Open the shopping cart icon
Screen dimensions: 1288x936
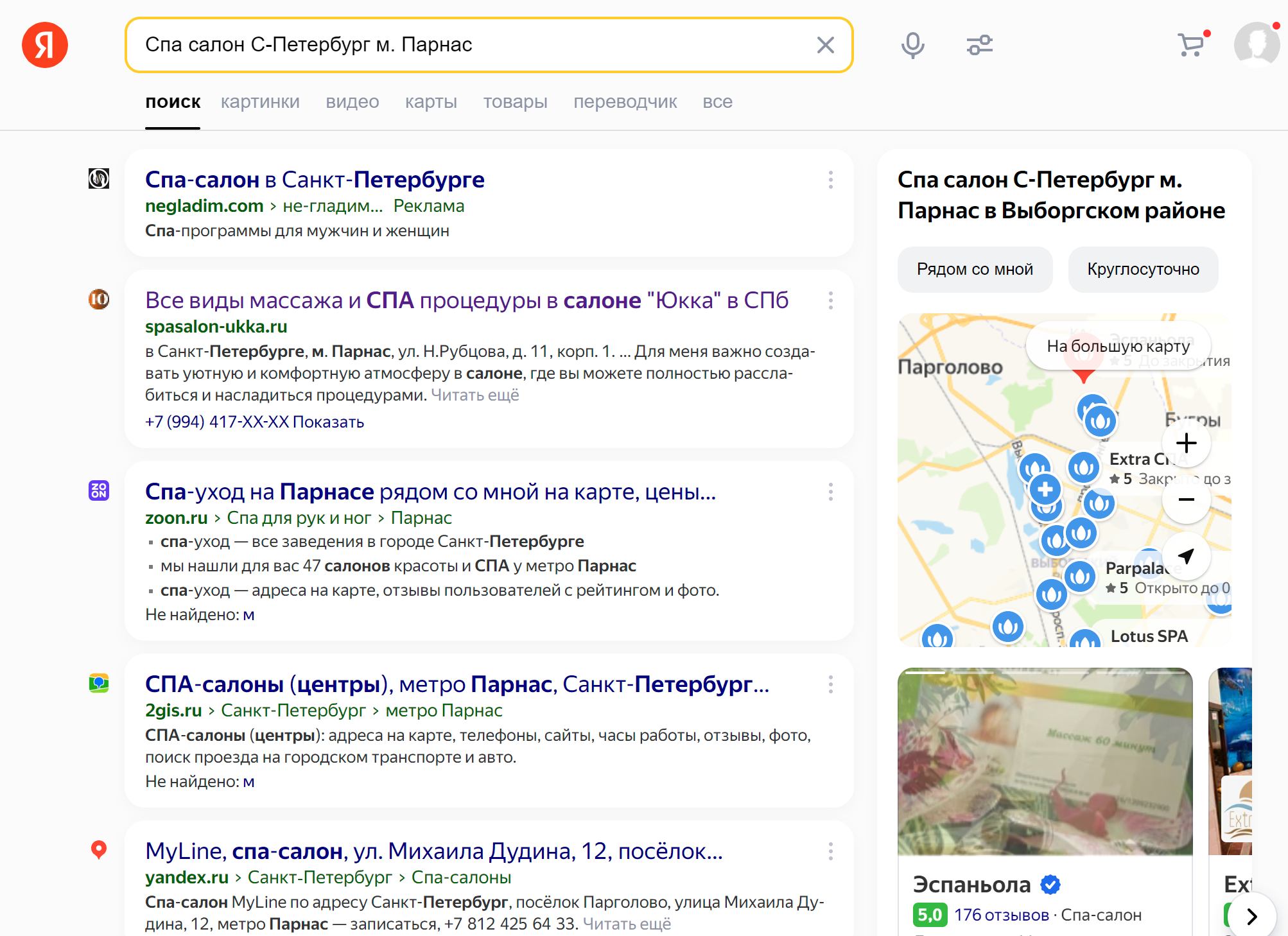coord(1191,45)
